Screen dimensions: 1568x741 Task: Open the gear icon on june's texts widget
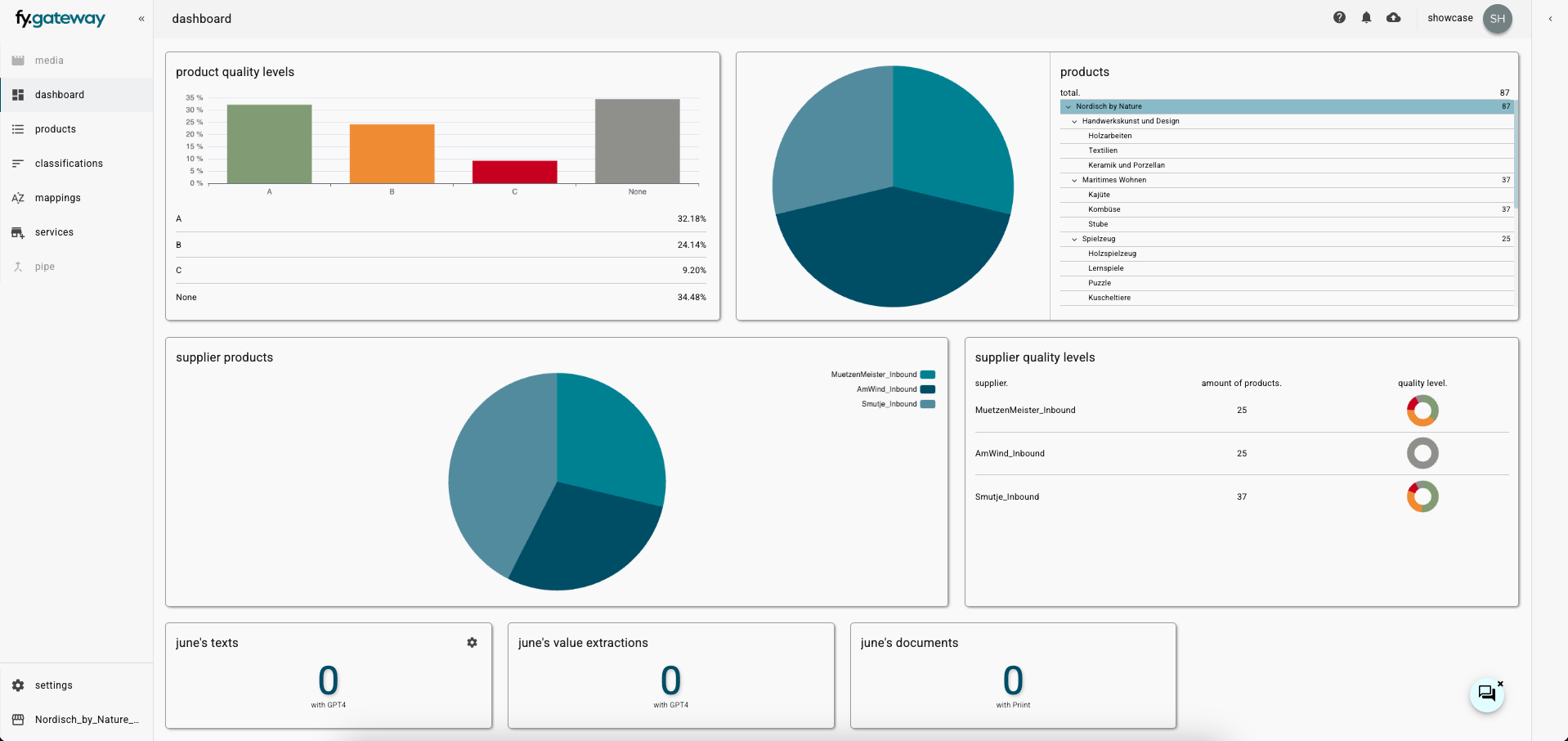(472, 643)
